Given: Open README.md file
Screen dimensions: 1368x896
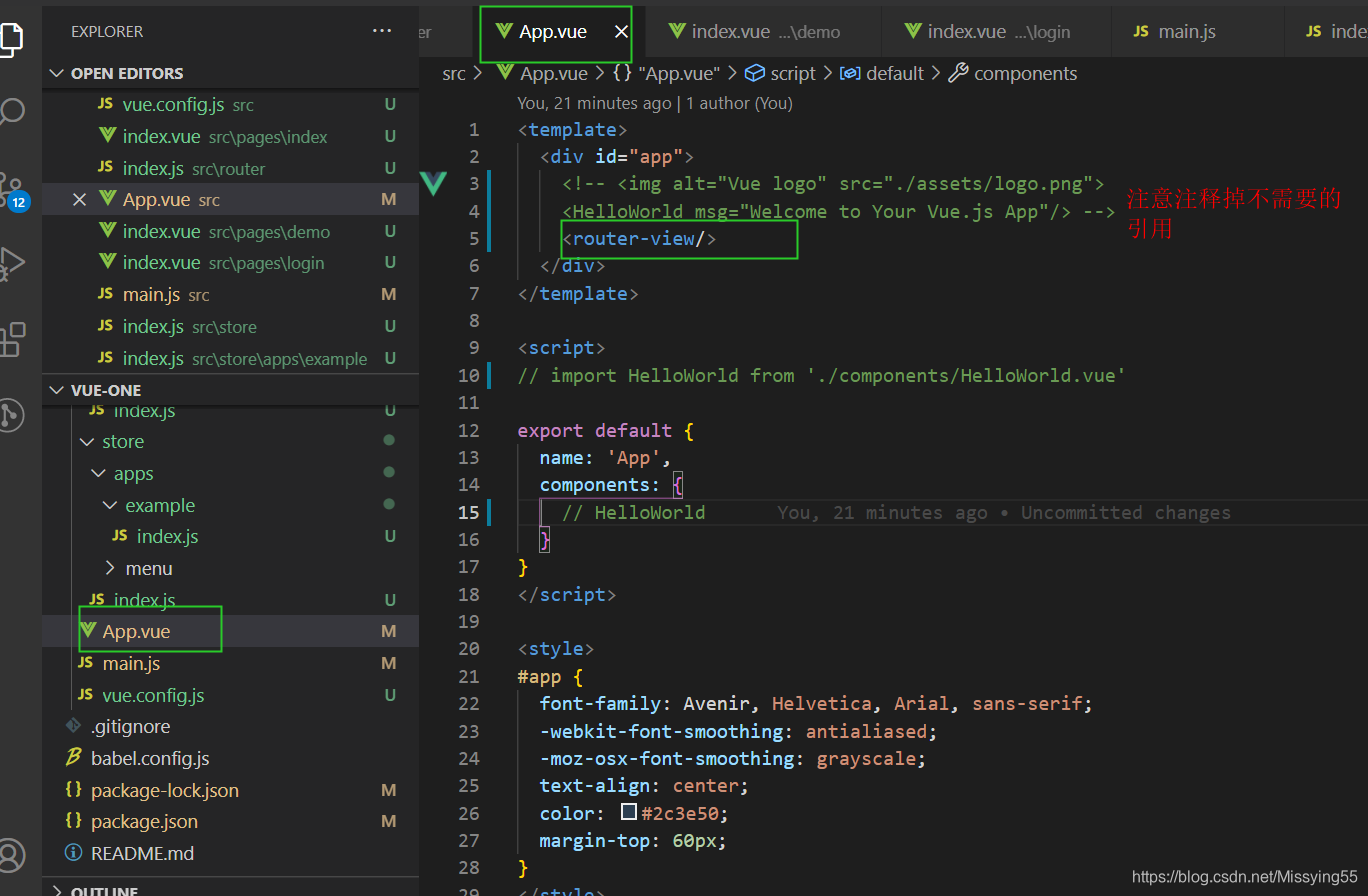Looking at the screenshot, I should pyautogui.click(x=230, y=854).
